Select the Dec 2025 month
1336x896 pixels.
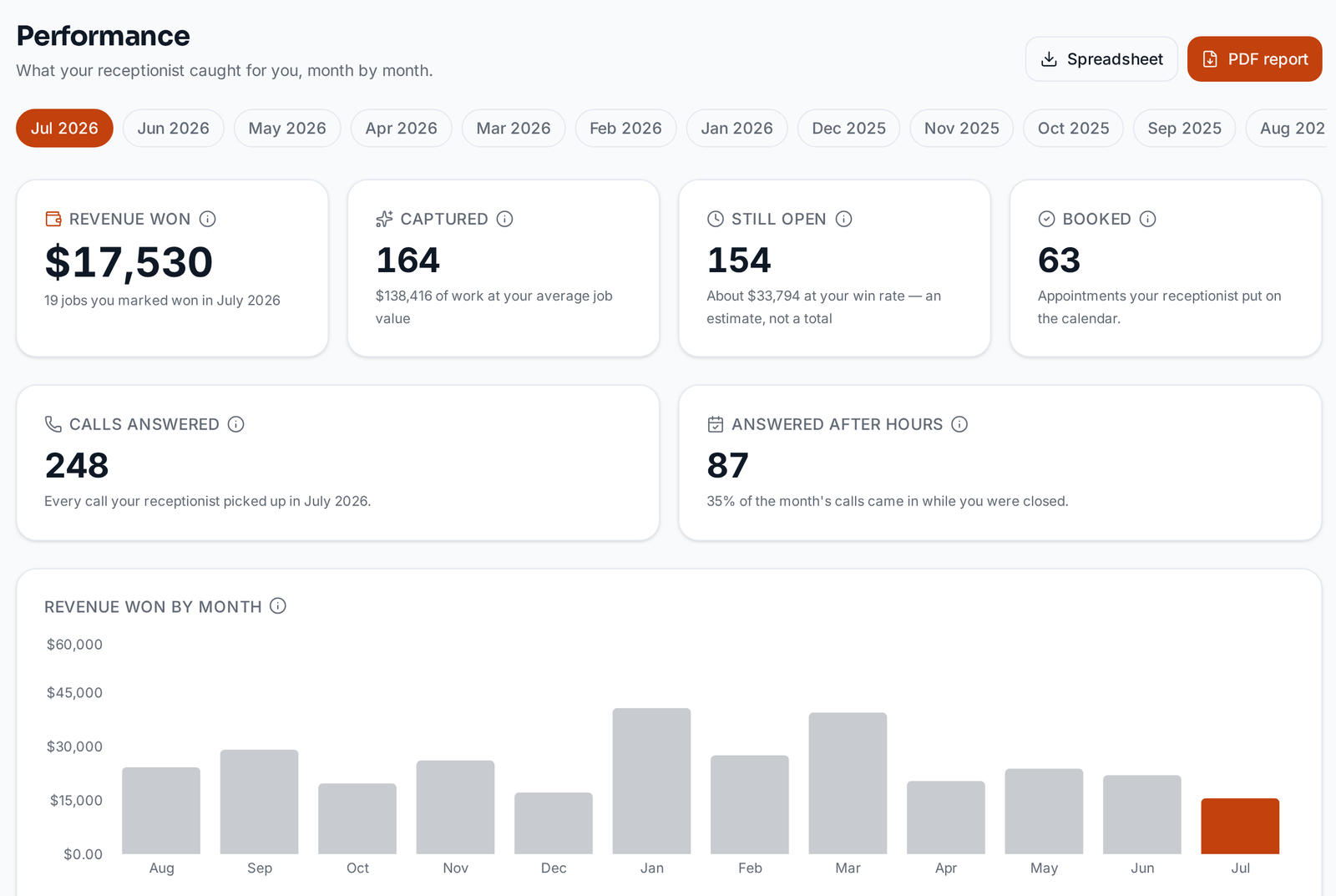pos(849,129)
